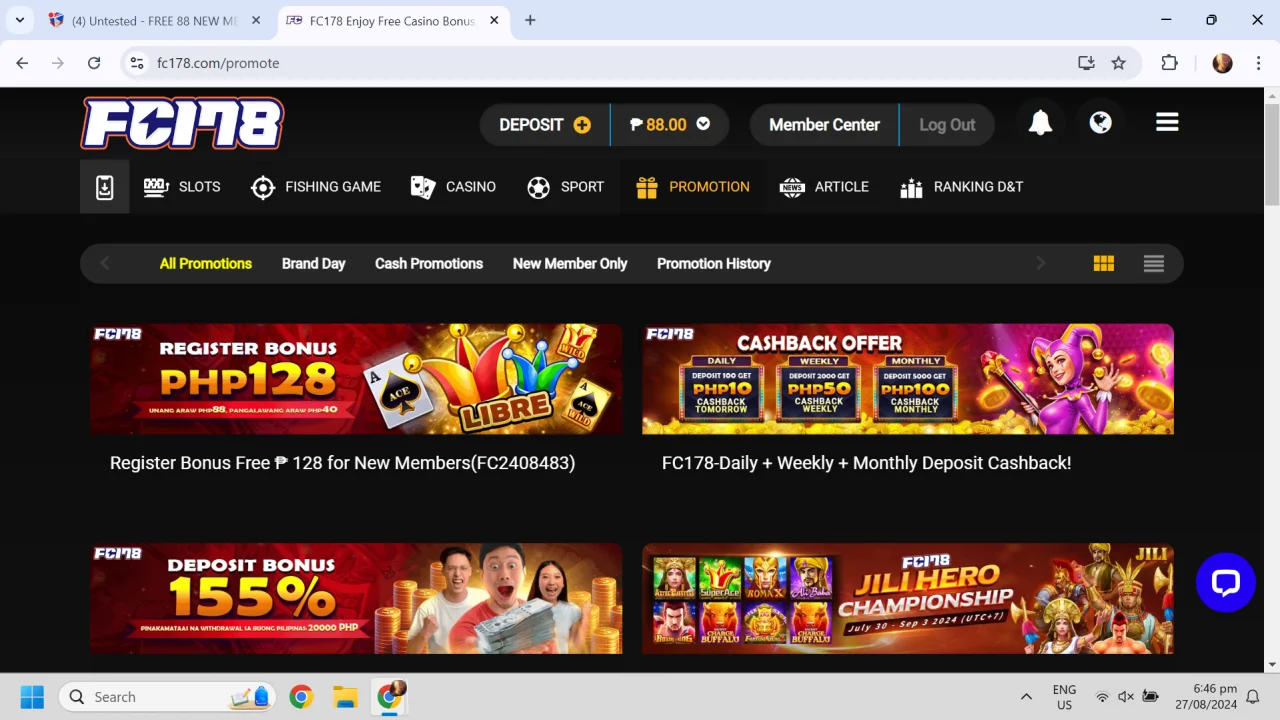Open the Wi-Fi network tray icon
Image resolution: width=1280 pixels, height=720 pixels.
click(1102, 697)
